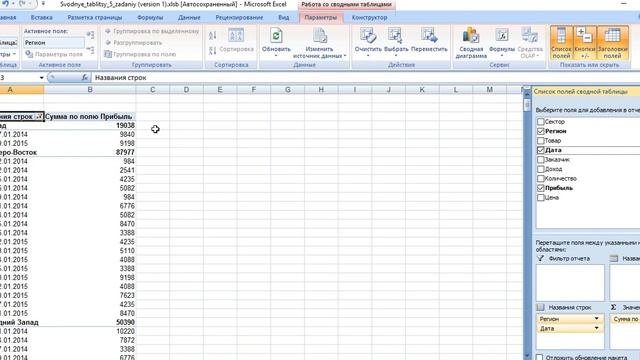Select column H header

pos(321,90)
